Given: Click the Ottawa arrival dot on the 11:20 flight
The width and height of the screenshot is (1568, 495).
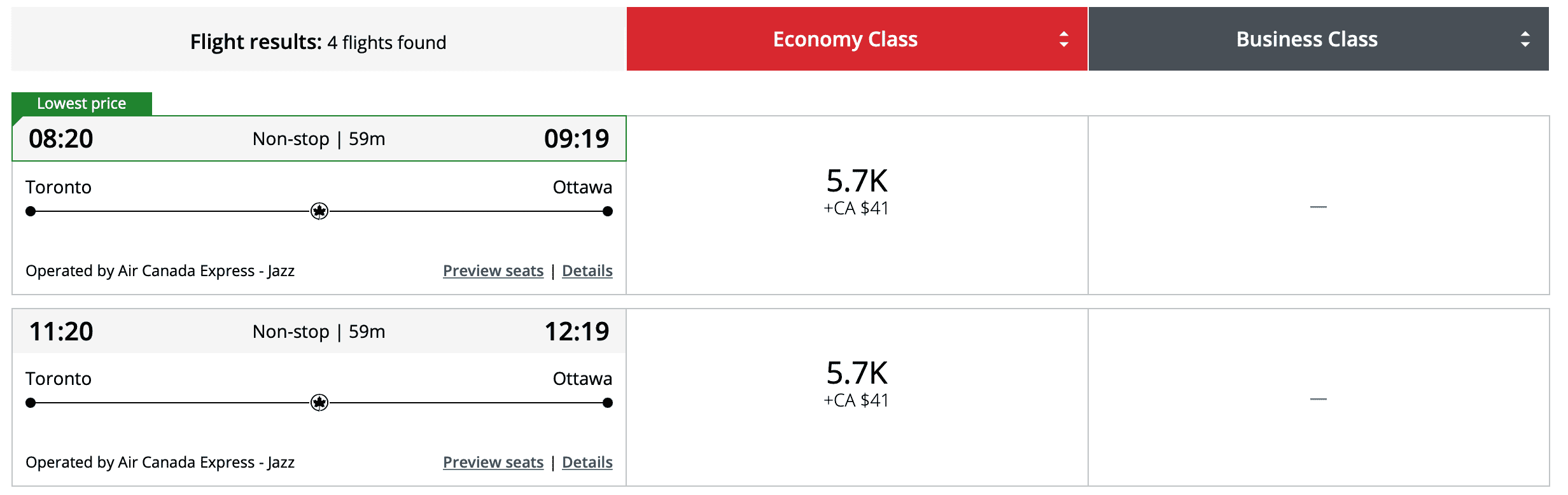Looking at the screenshot, I should click(x=608, y=403).
